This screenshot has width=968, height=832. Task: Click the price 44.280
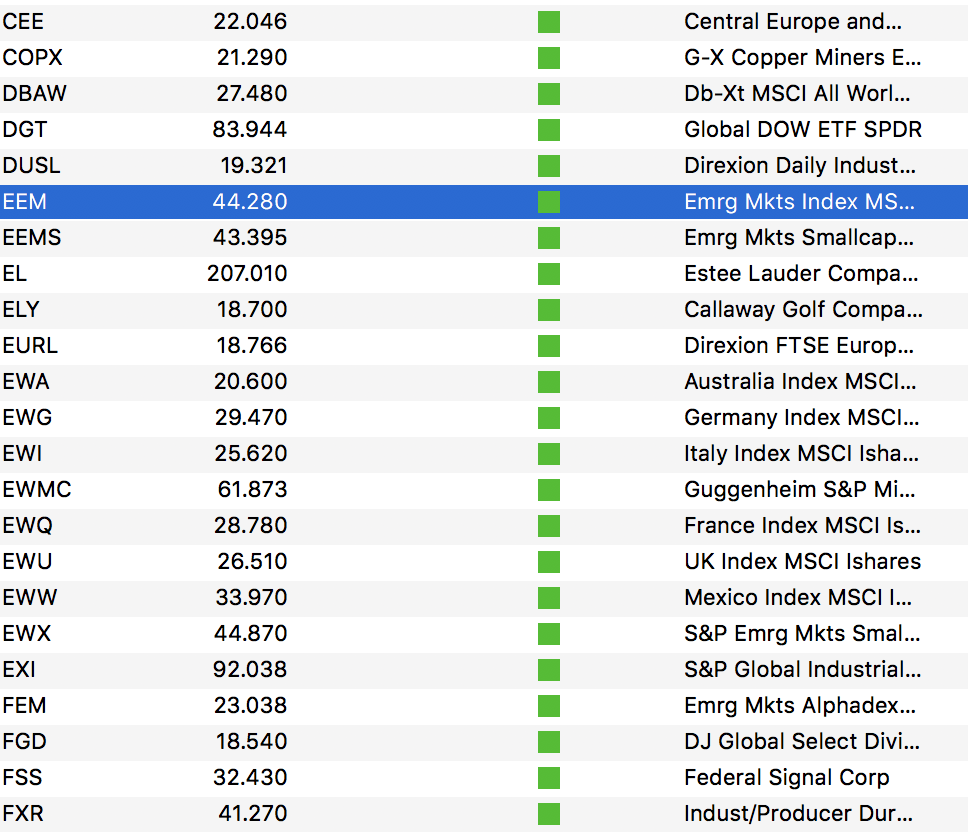pyautogui.click(x=249, y=202)
